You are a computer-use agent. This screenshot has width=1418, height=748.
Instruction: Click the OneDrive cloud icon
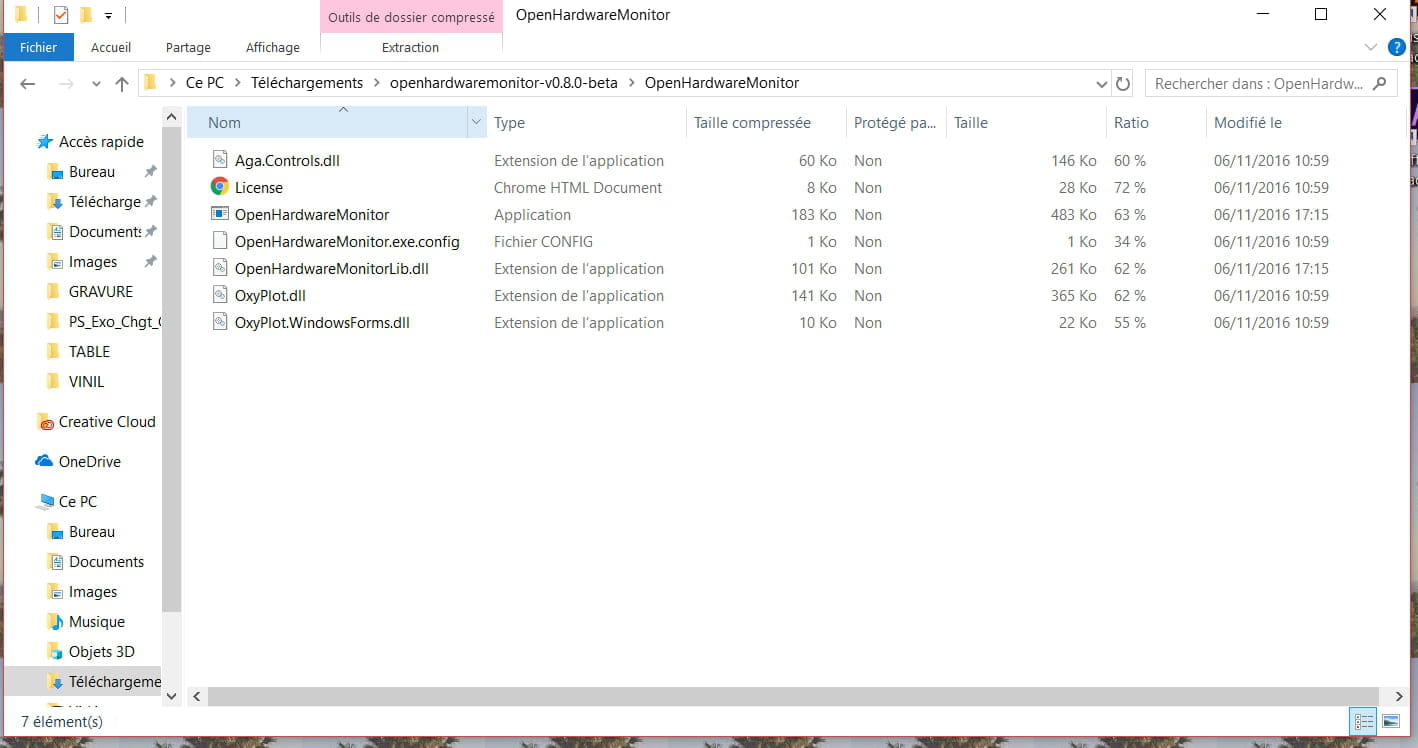coord(44,462)
